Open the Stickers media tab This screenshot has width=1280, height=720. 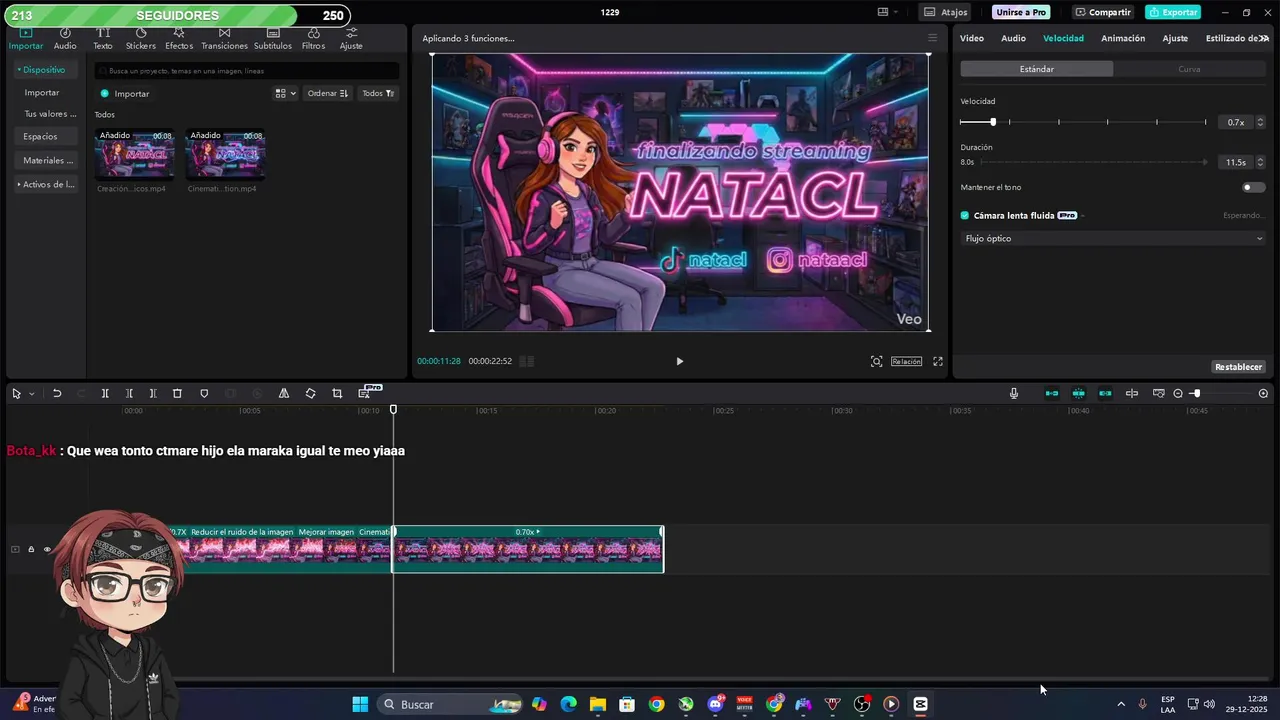coord(140,39)
